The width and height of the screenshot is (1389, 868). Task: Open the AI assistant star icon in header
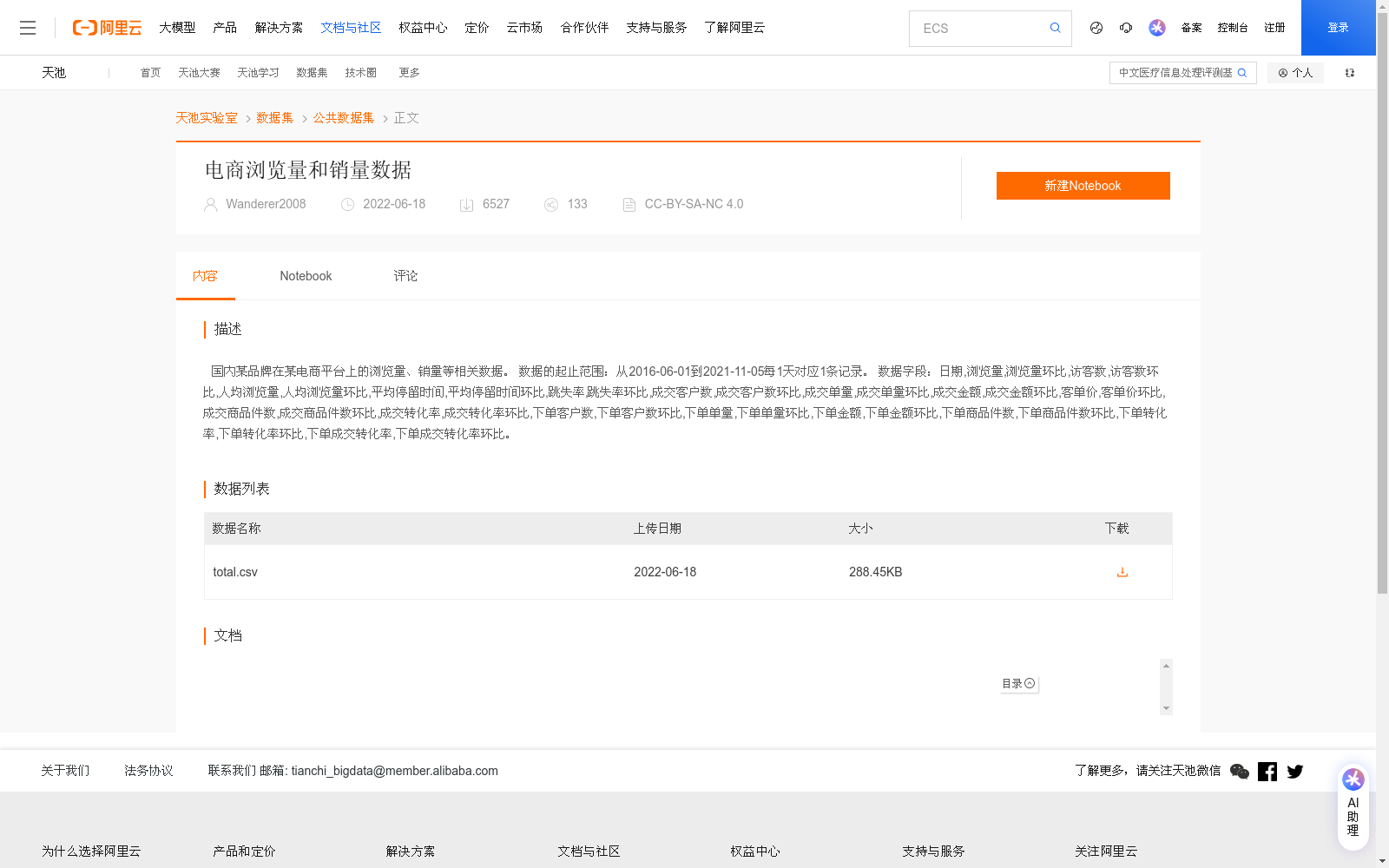(1157, 28)
